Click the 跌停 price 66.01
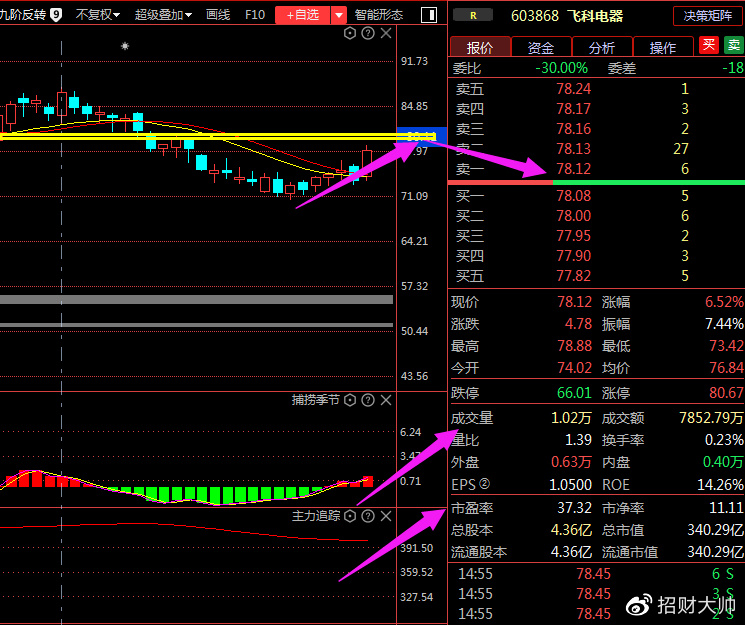 tap(574, 393)
